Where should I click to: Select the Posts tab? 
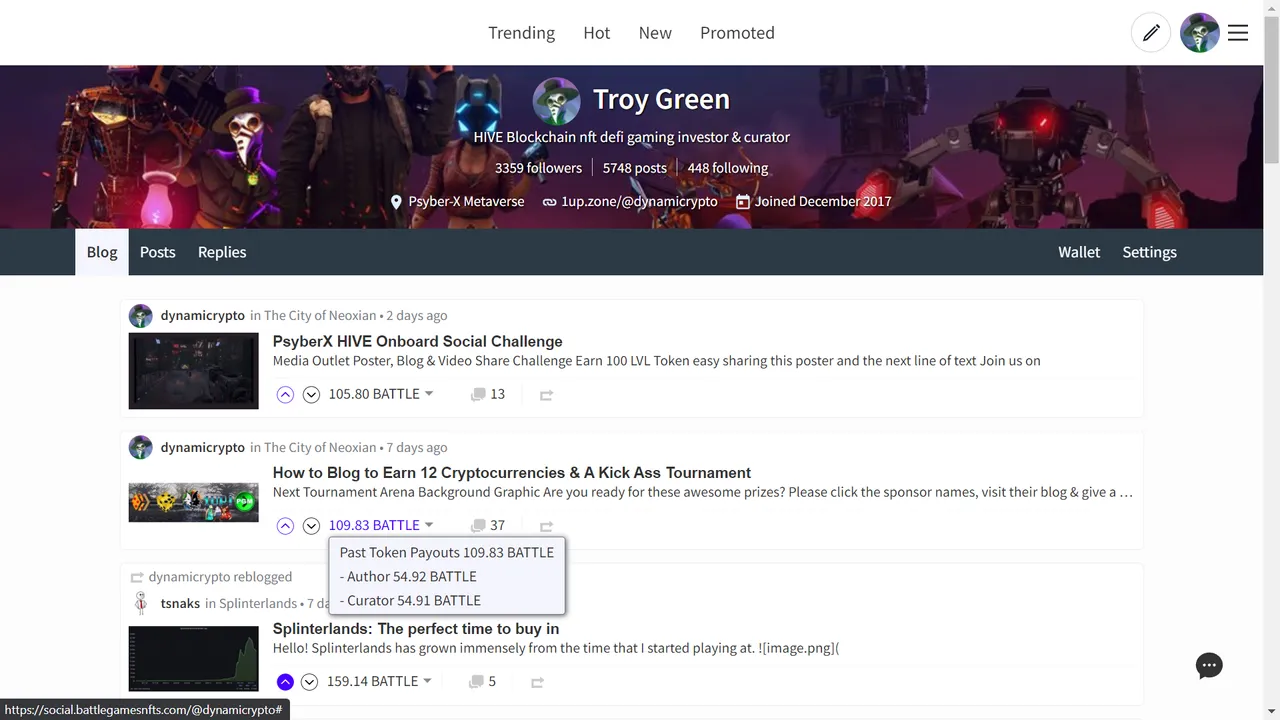click(x=157, y=252)
